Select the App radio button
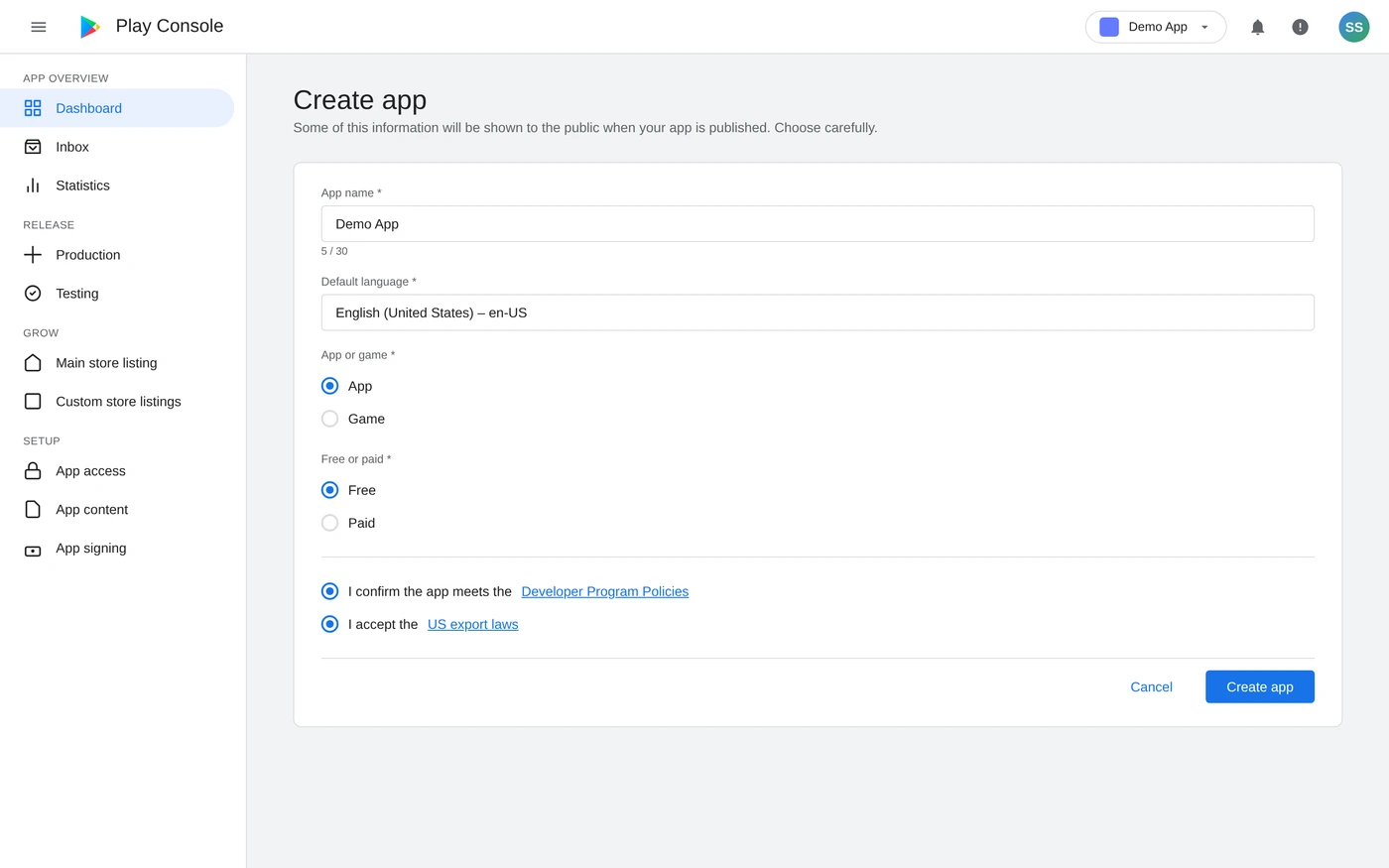This screenshot has width=1389, height=868. 329,386
